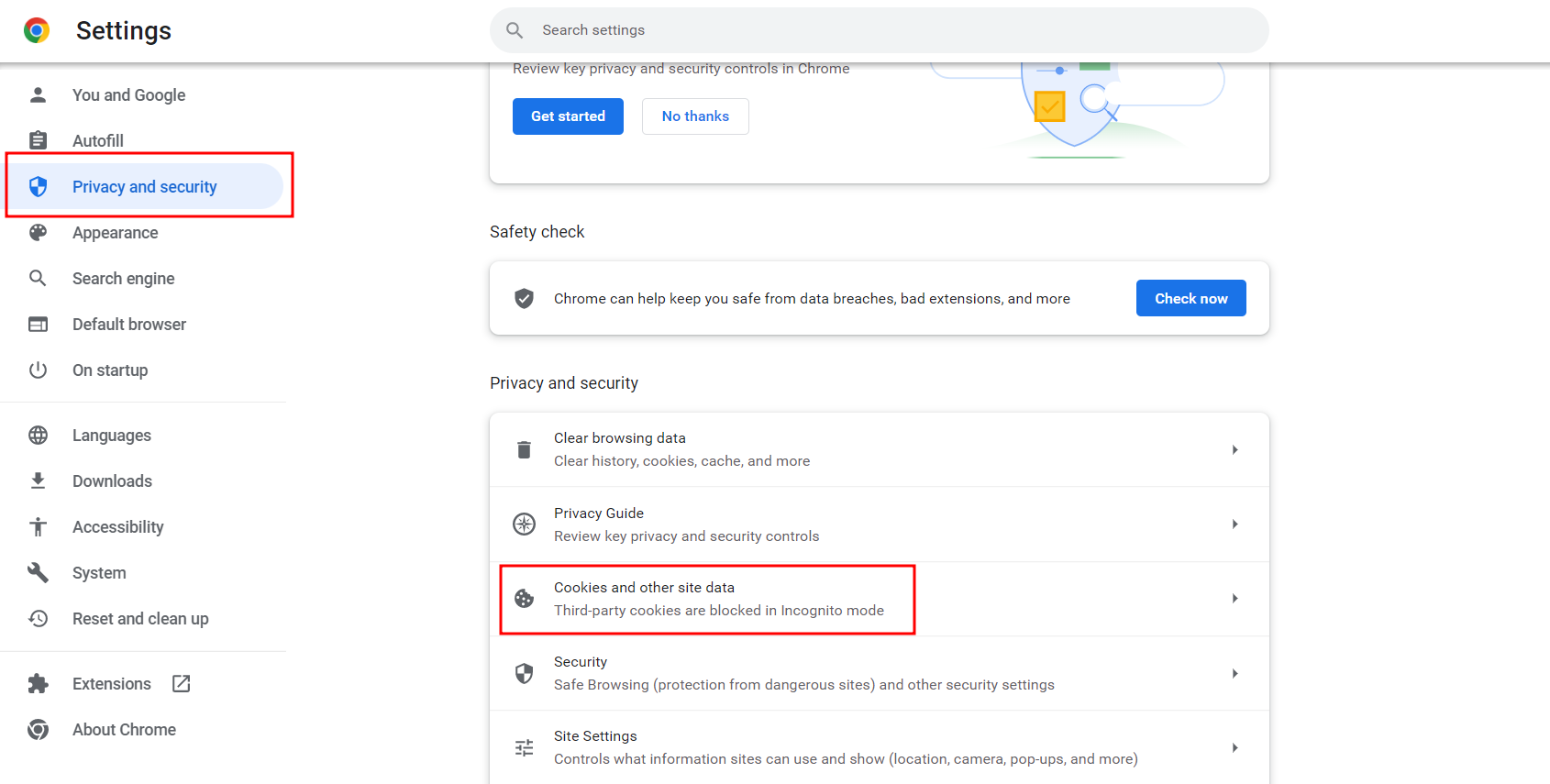The width and height of the screenshot is (1550, 784).
Task: Click the You and Google person icon
Action: click(x=38, y=94)
